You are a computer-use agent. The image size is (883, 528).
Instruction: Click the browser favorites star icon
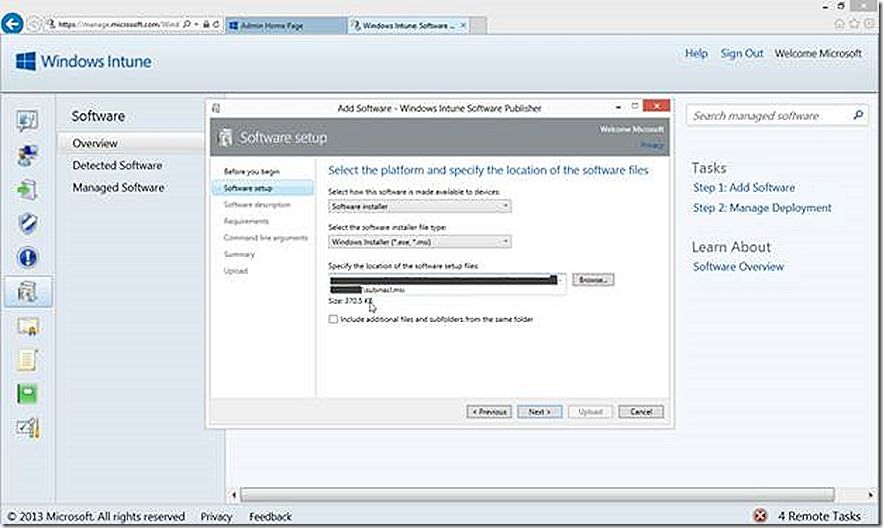click(x=854, y=24)
